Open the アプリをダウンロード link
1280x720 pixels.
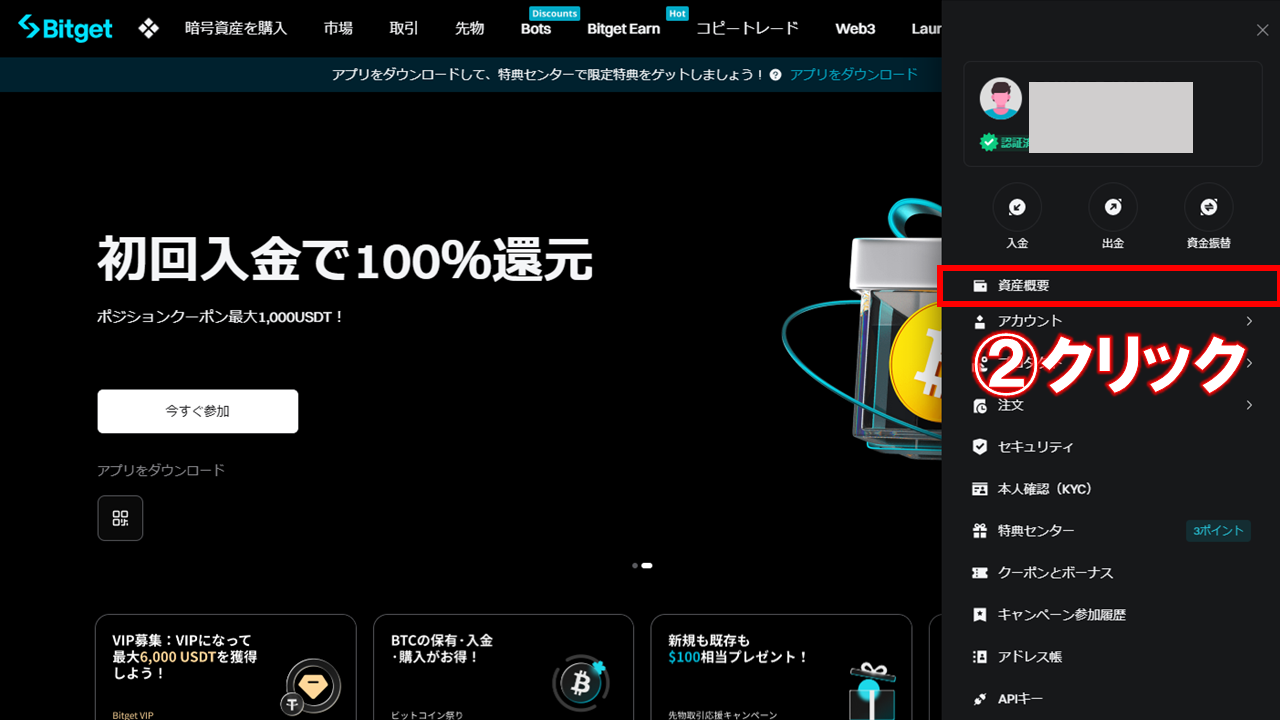pyautogui.click(x=853, y=74)
